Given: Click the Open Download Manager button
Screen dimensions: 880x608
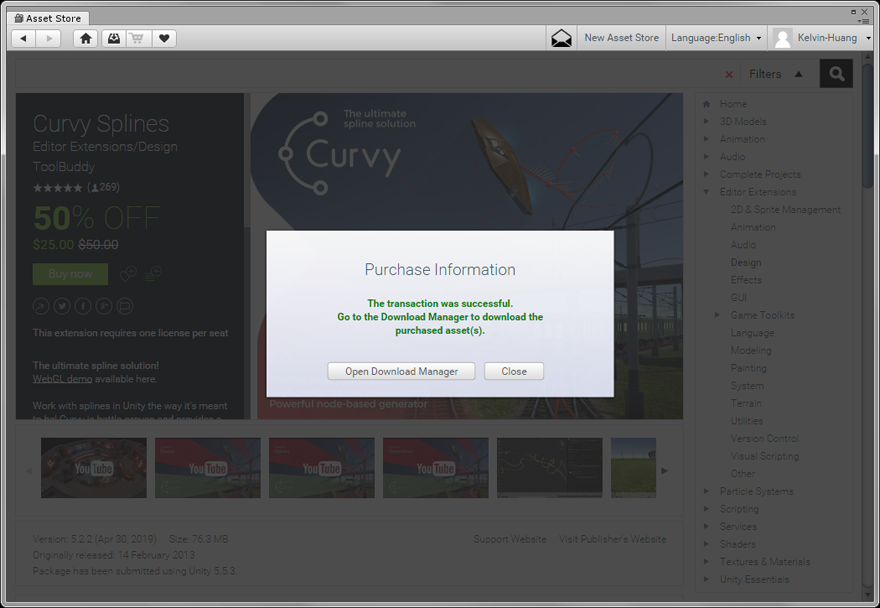Looking at the screenshot, I should coord(401,371).
